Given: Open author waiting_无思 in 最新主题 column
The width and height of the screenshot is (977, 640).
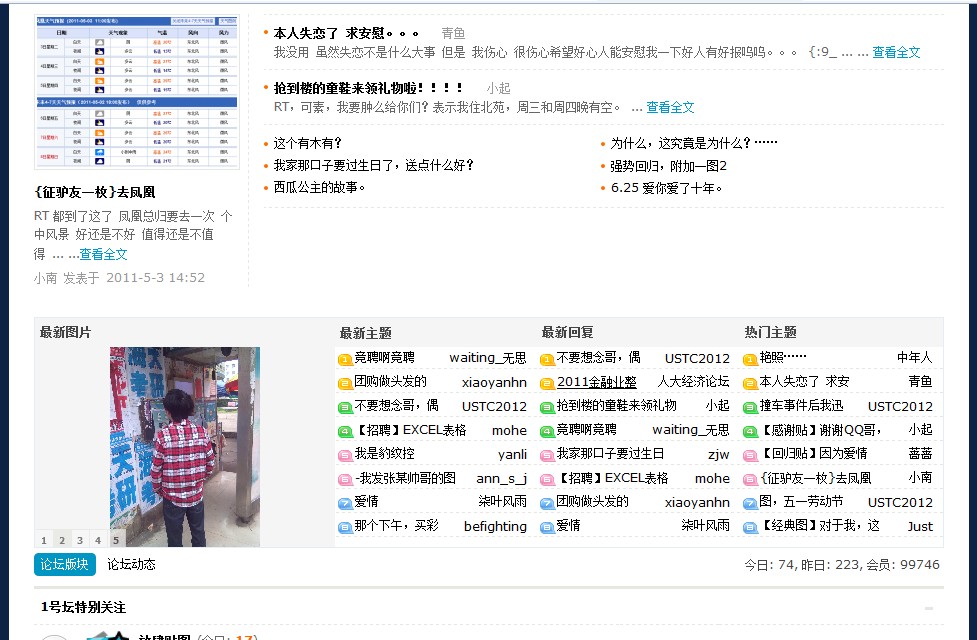Looking at the screenshot, I should pyautogui.click(x=488, y=358).
